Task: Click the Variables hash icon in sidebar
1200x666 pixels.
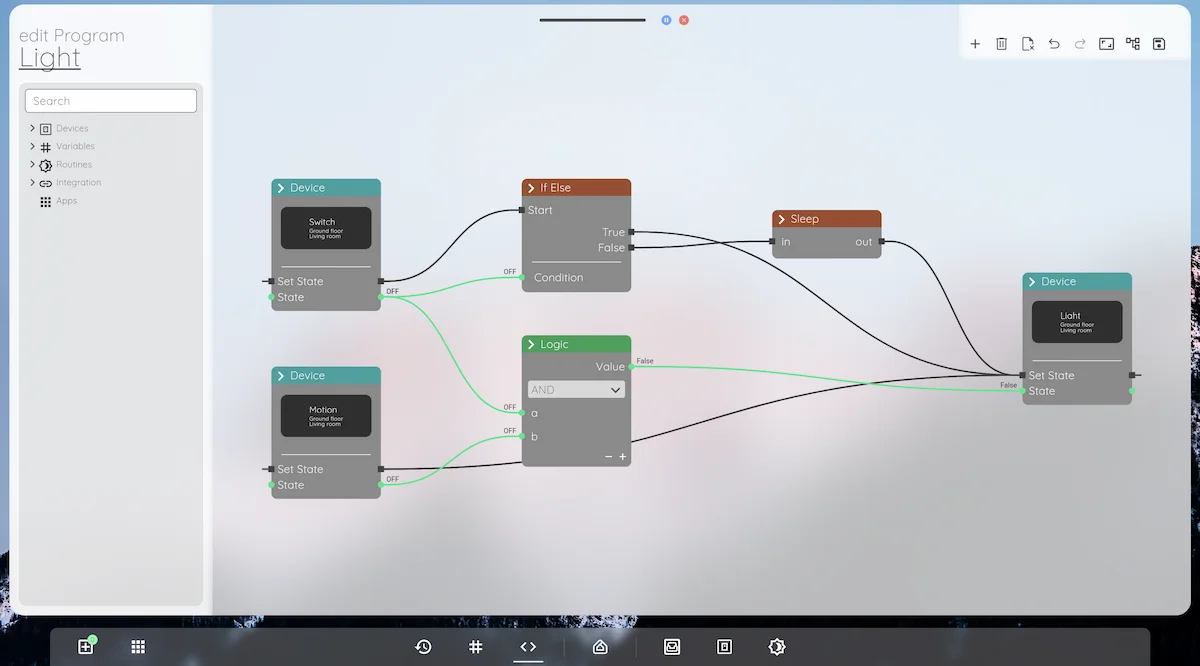Action: click(x=45, y=147)
